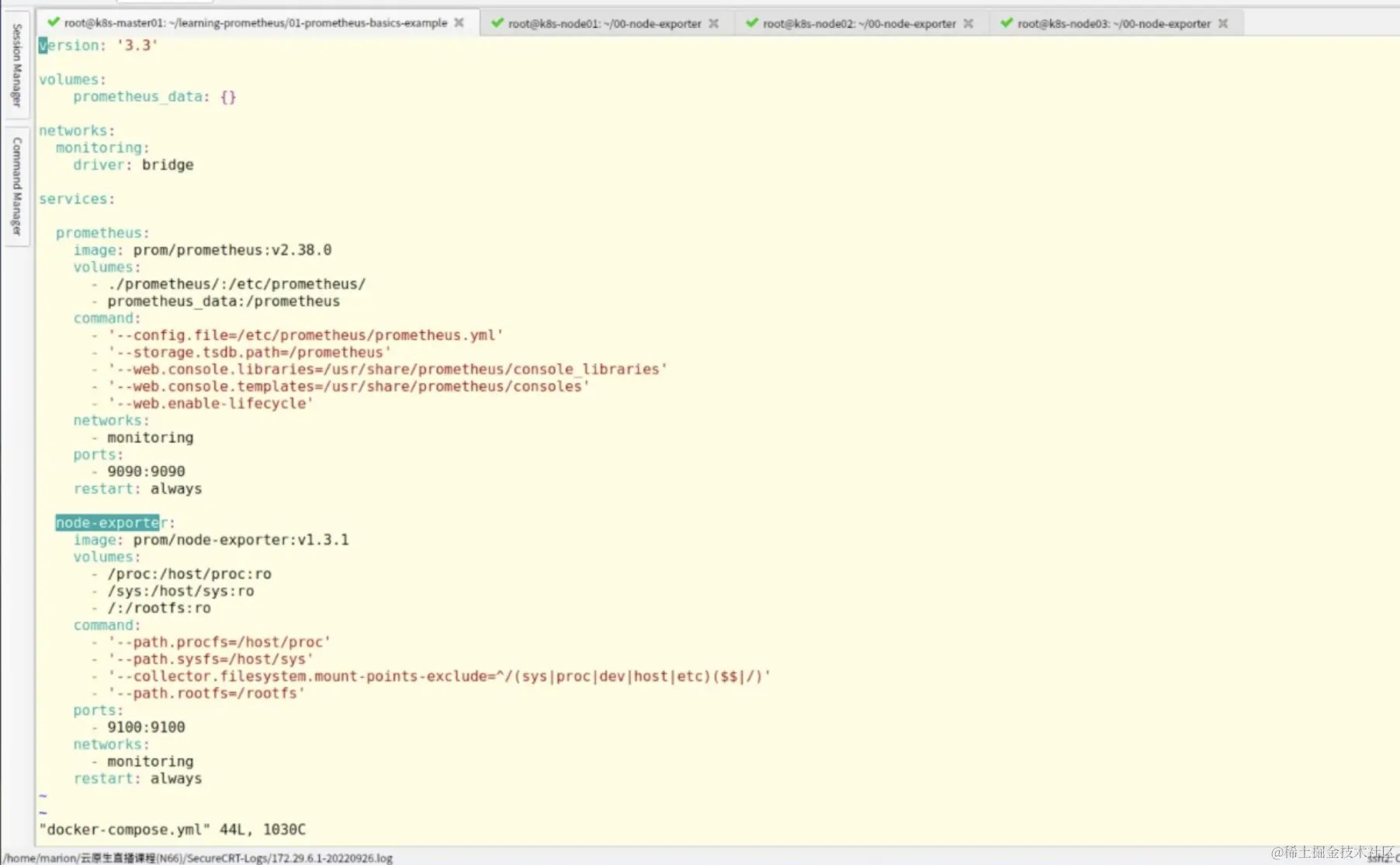
Task: Click the green connected checkmark on k8s-node03 tab
Action: [1007, 23]
